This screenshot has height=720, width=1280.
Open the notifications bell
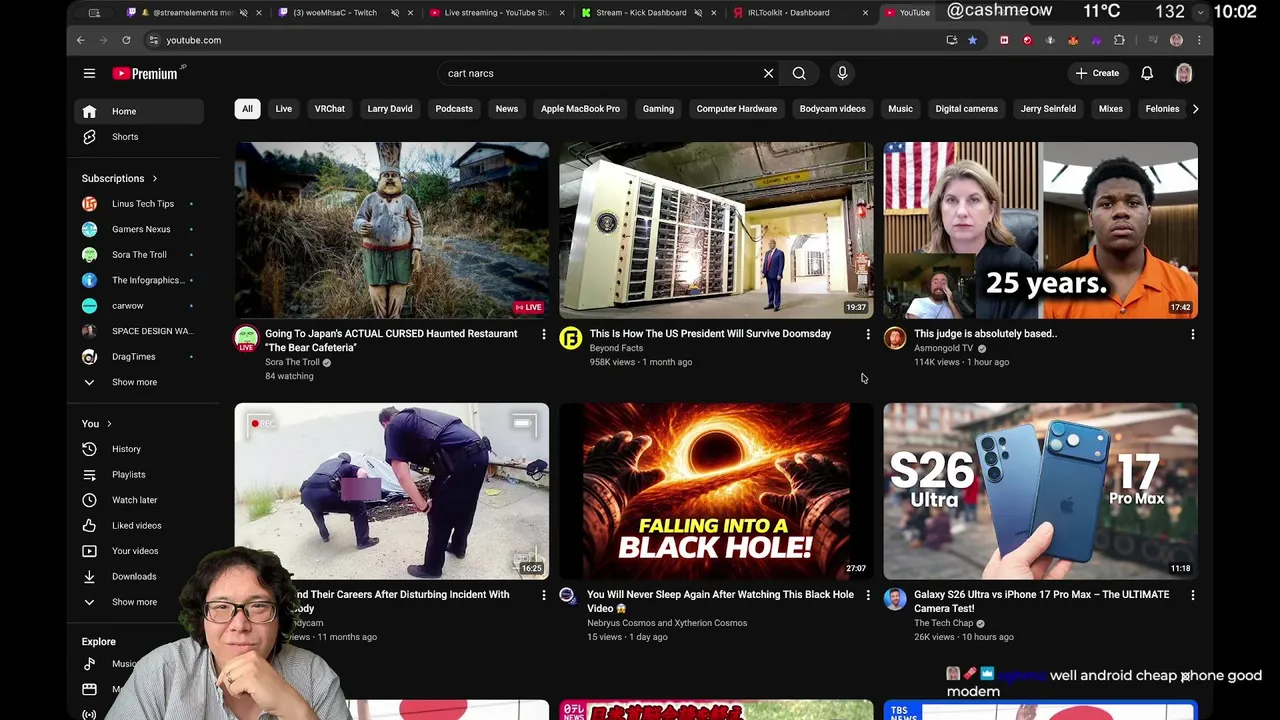click(1147, 73)
